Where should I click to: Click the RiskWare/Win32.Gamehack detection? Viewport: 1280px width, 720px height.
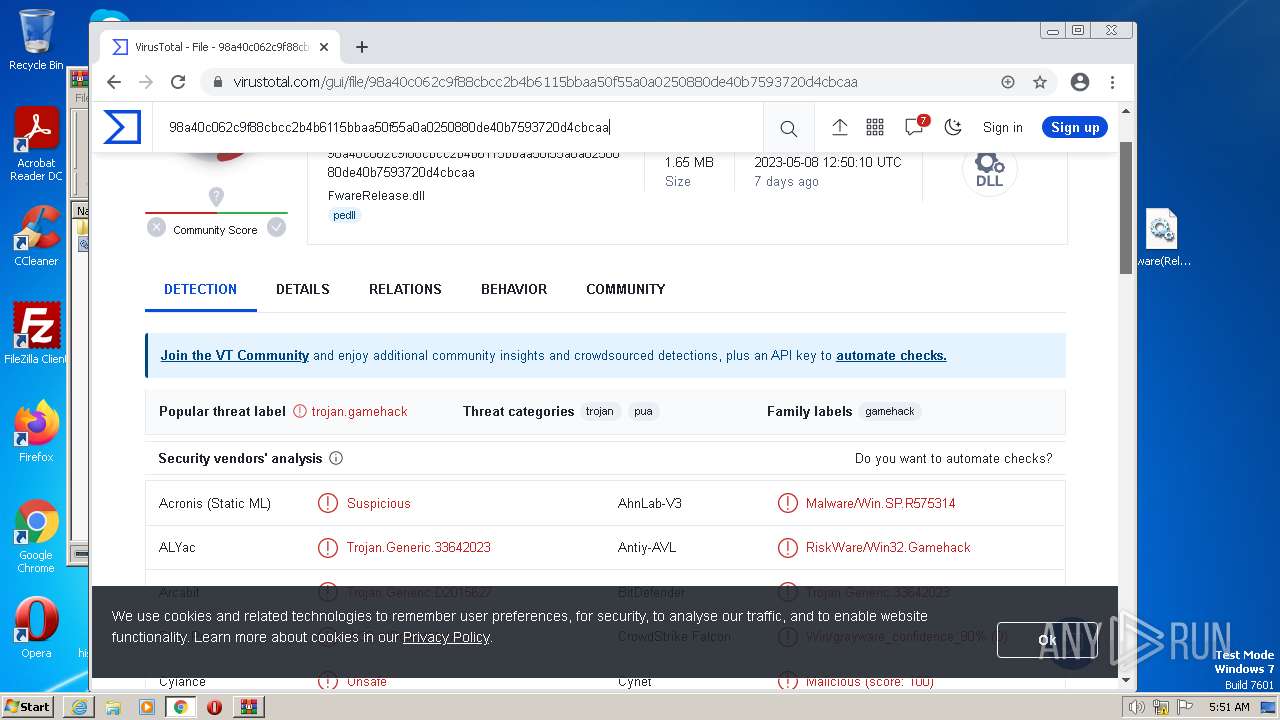point(888,547)
